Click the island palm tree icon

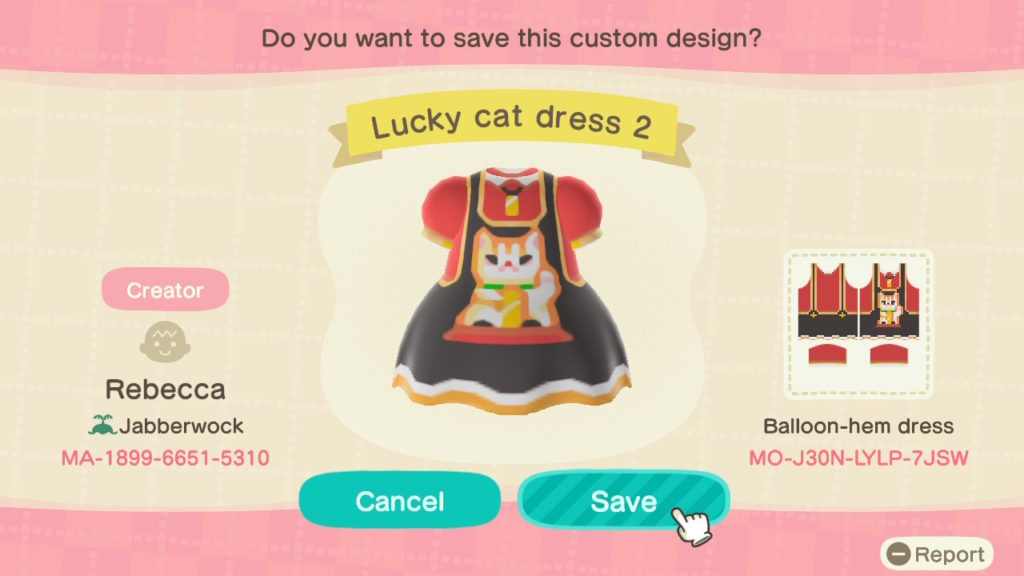pyautogui.click(x=102, y=425)
